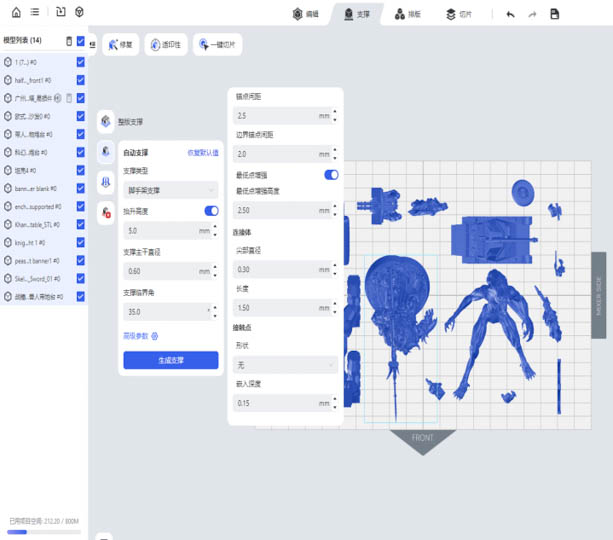Viewport: 613px width, 540px height.
Task: Click the model icon beside knig..ht 1
Action: point(8,242)
